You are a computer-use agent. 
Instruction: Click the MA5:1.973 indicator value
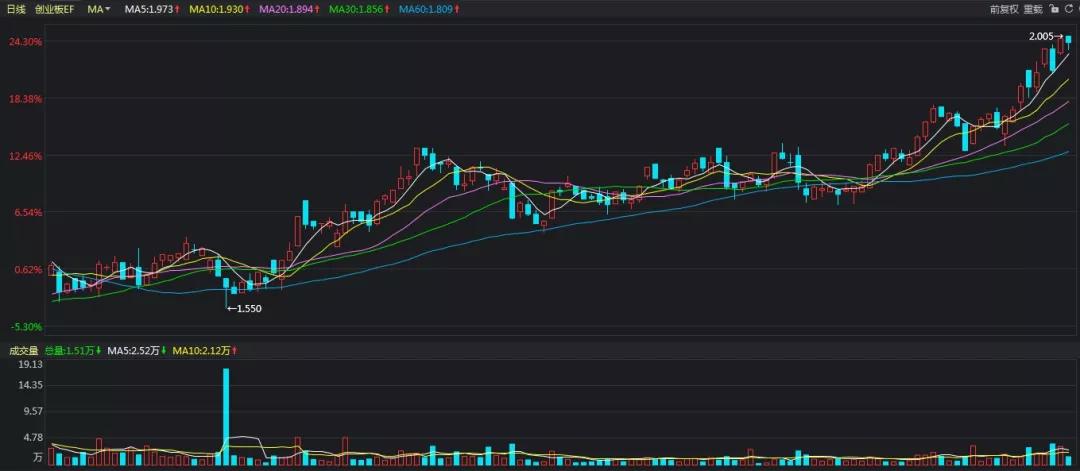click(x=154, y=10)
